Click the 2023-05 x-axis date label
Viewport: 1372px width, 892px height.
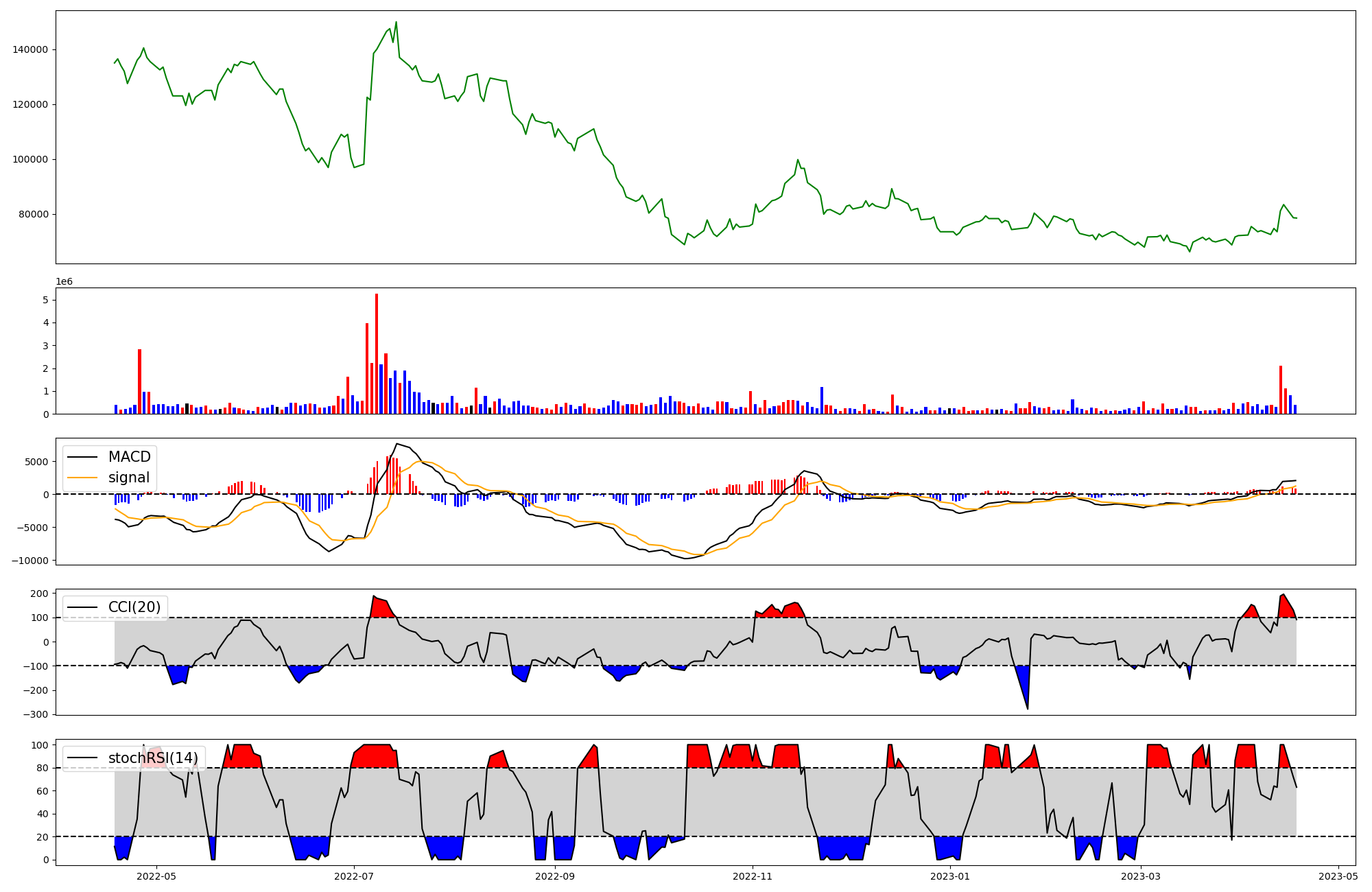1338,876
